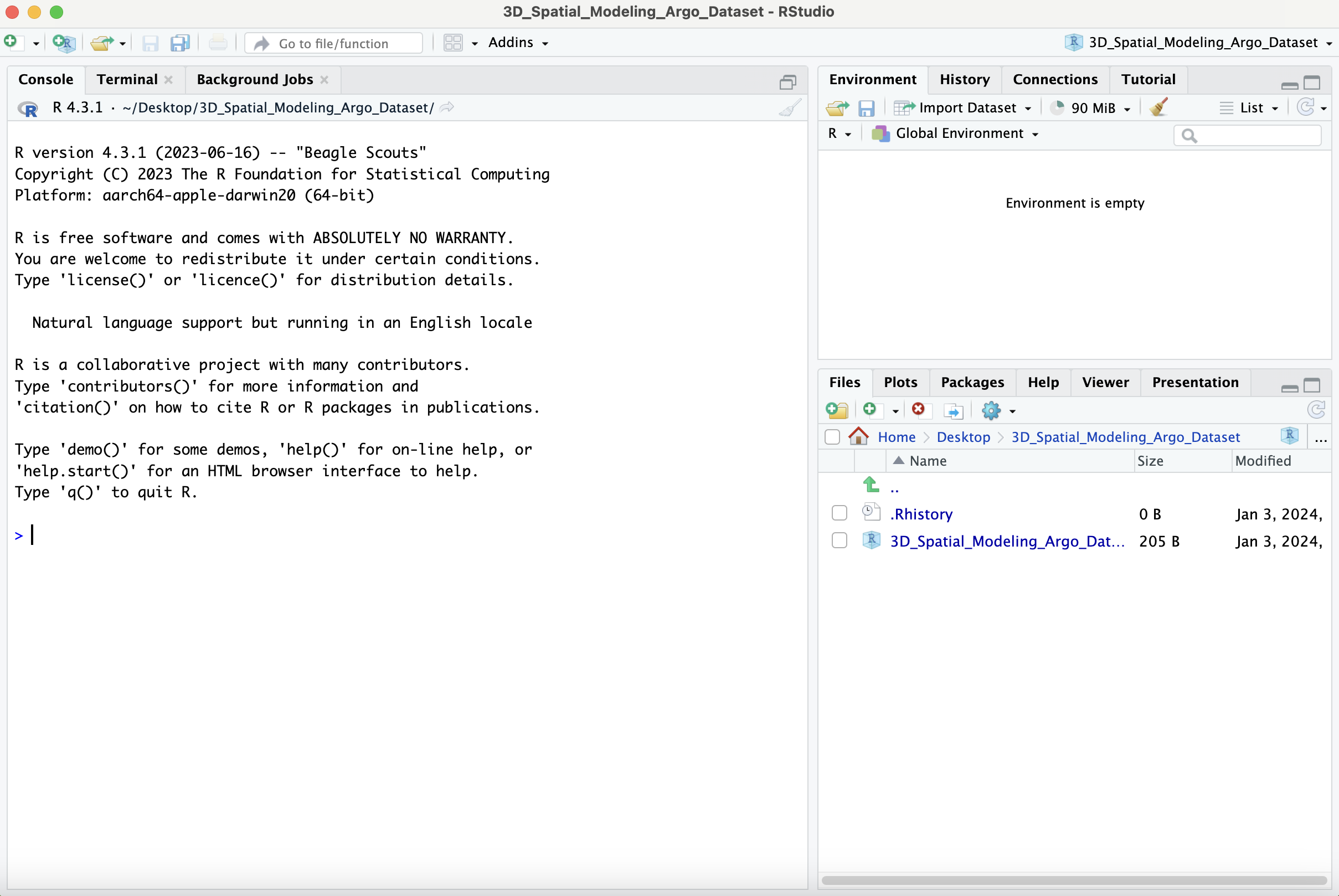Click the Home house icon
Image resolution: width=1339 pixels, height=896 pixels.
tap(858, 436)
